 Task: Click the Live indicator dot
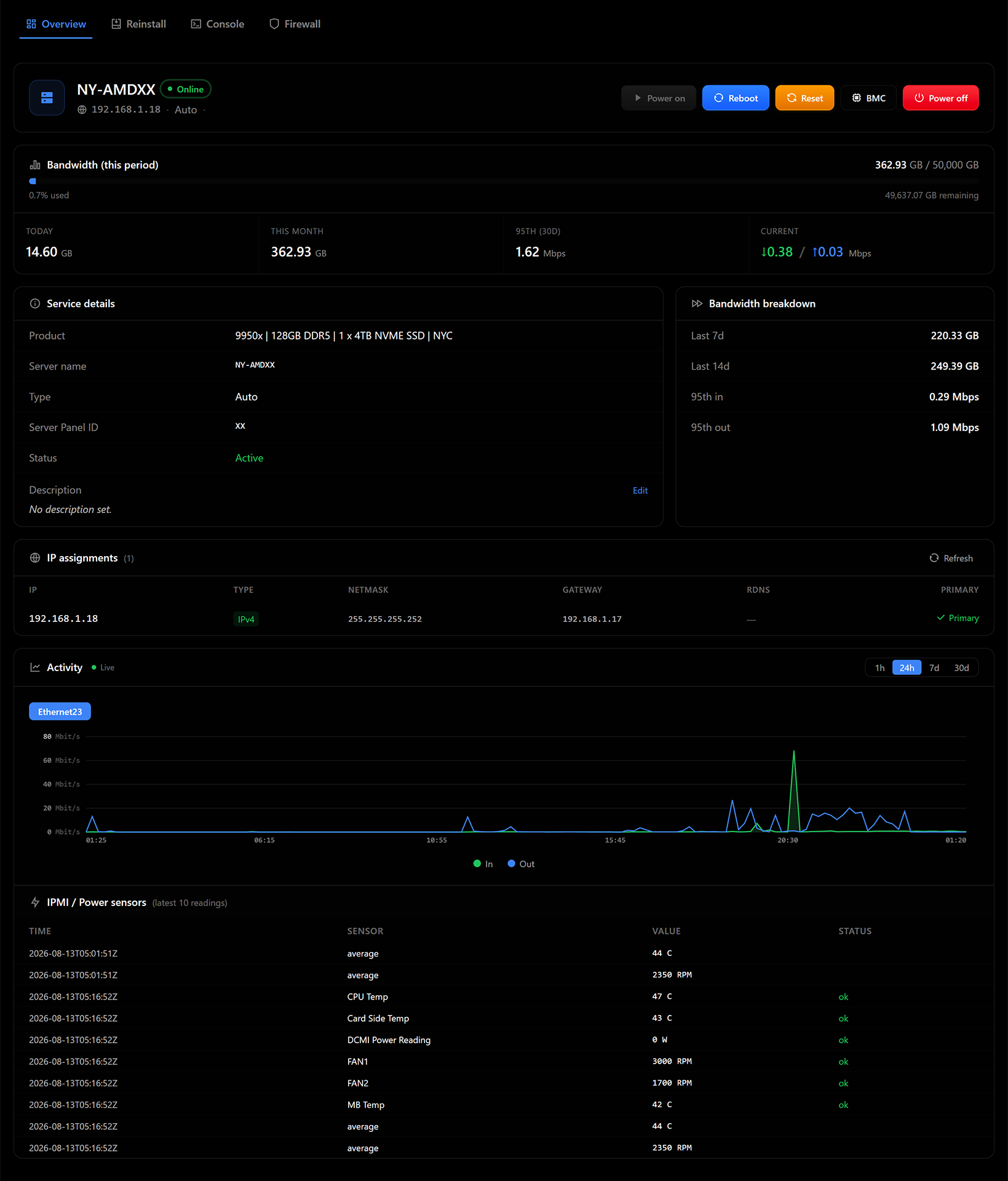point(94,667)
